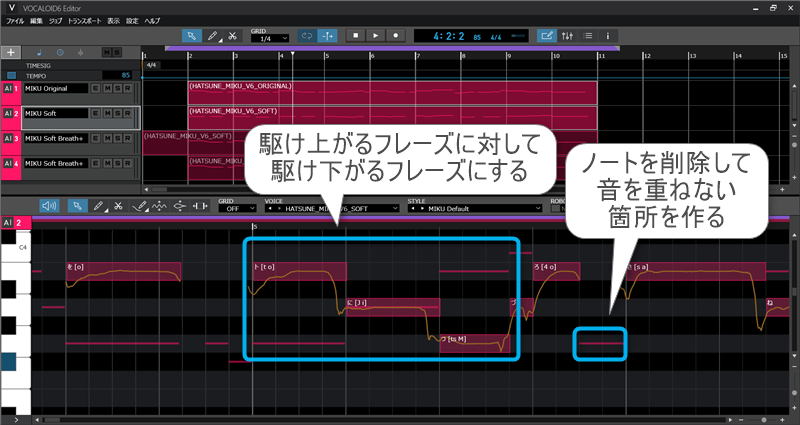Open the ヘルプ menu
This screenshot has height=425, width=800.
coord(152,21)
